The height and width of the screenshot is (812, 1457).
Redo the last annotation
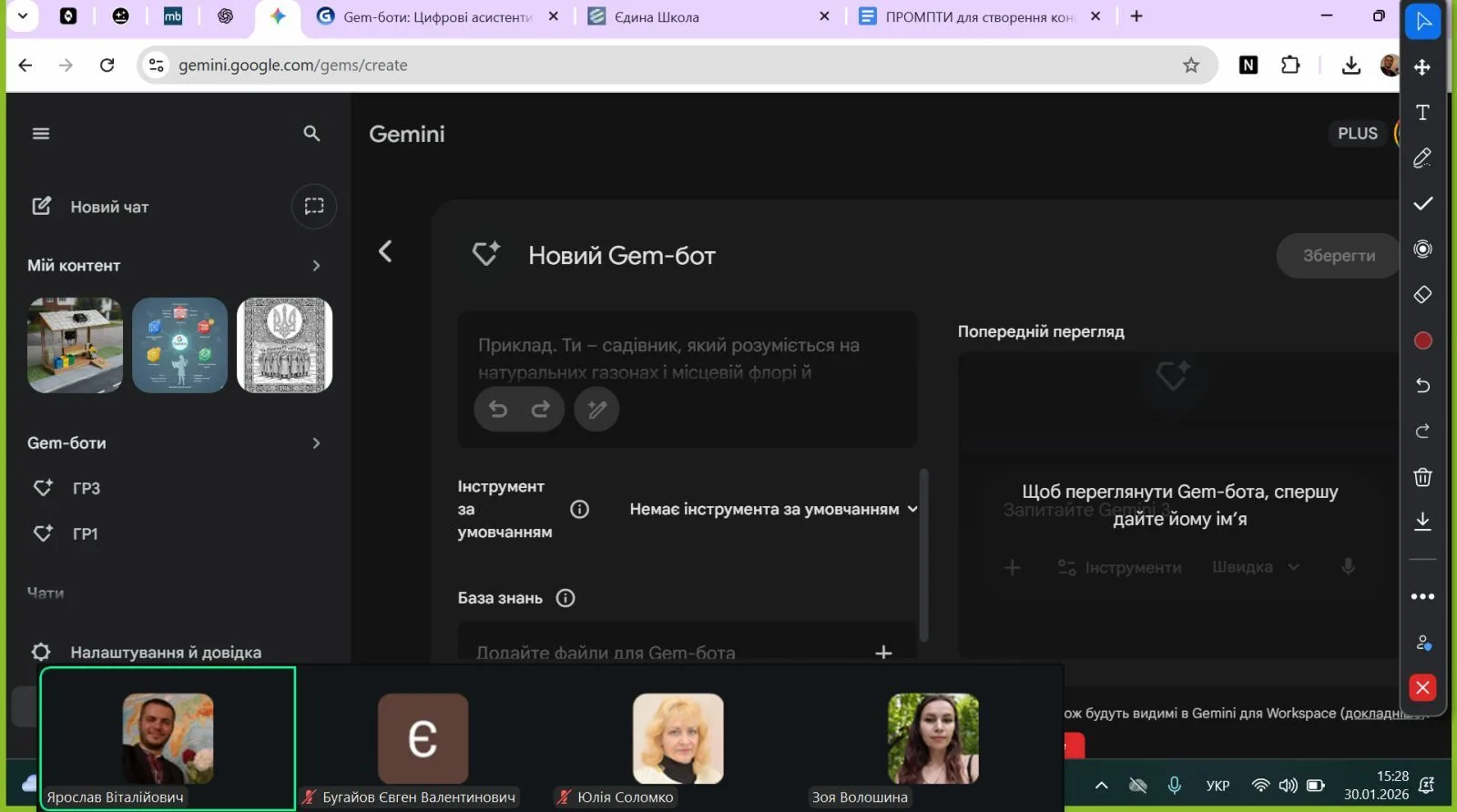coord(1422,431)
